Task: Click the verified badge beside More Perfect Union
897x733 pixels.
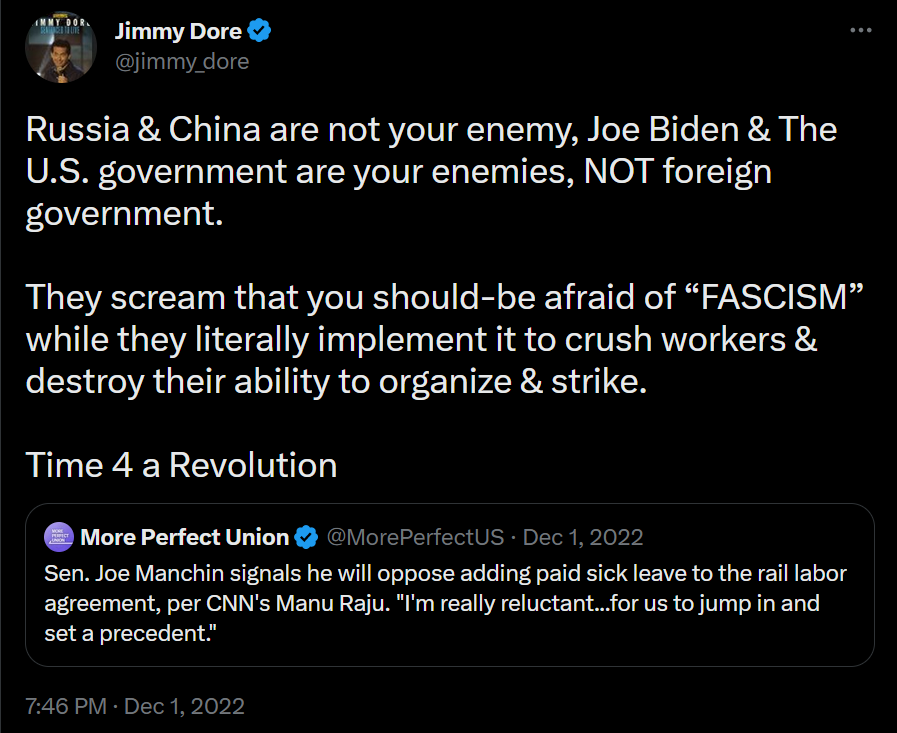Action: click(x=306, y=537)
